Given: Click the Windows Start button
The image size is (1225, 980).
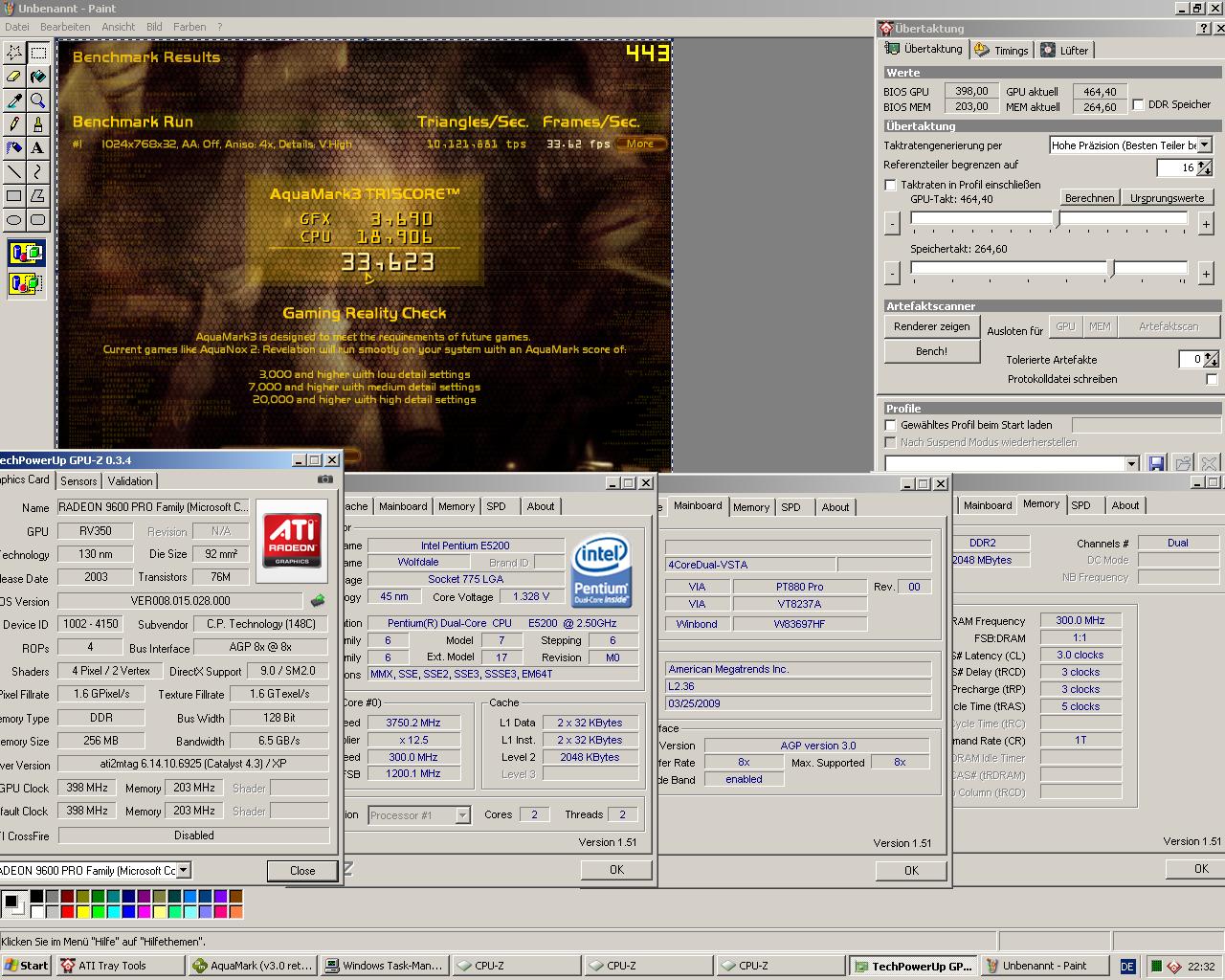Looking at the screenshot, I should pos(27,966).
